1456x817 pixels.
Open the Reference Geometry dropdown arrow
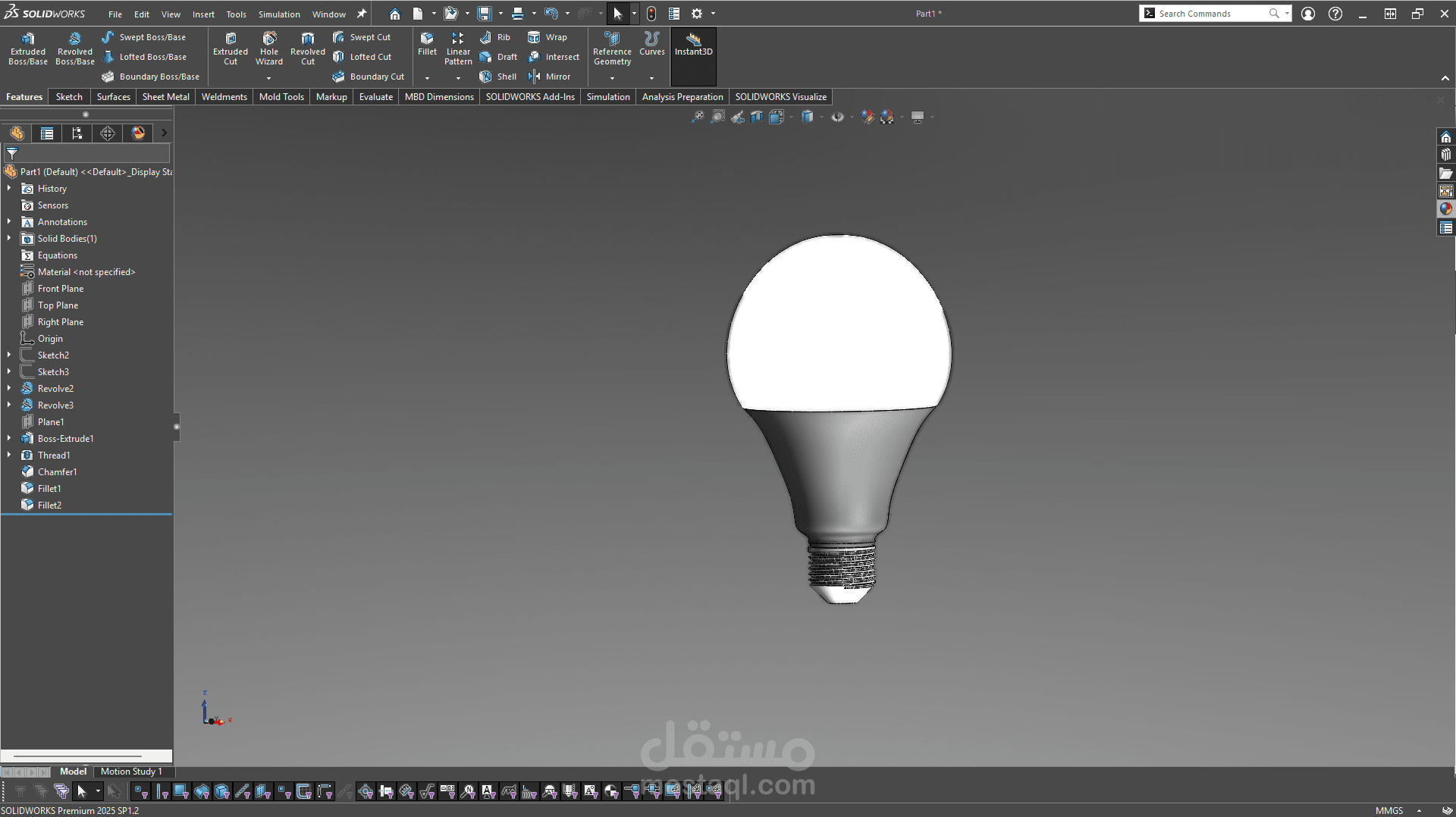(612, 78)
